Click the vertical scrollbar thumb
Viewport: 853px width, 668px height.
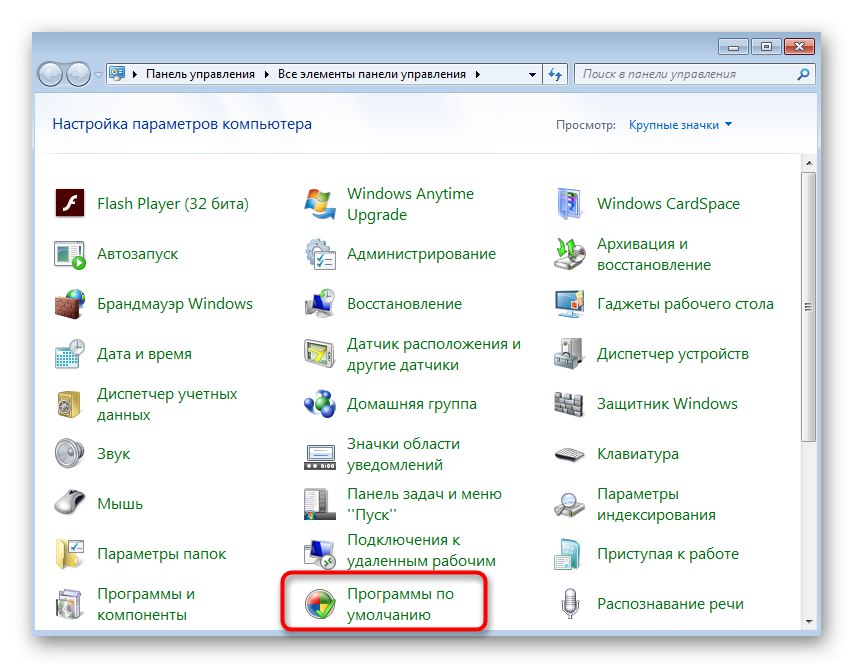click(809, 307)
